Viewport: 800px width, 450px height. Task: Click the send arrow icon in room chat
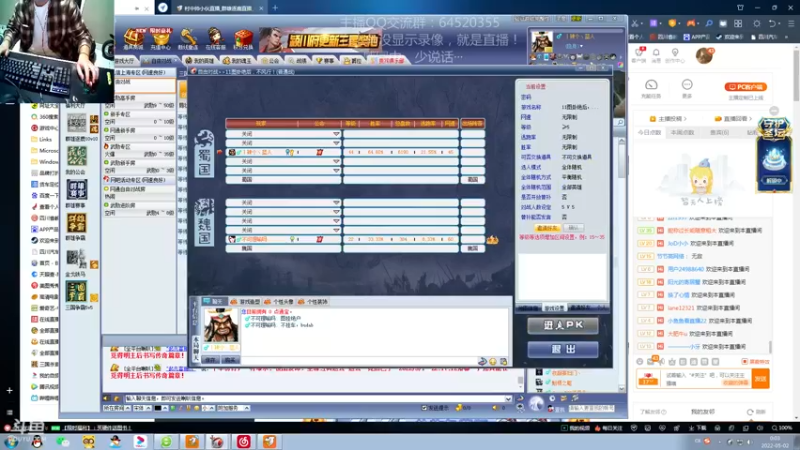482,361
